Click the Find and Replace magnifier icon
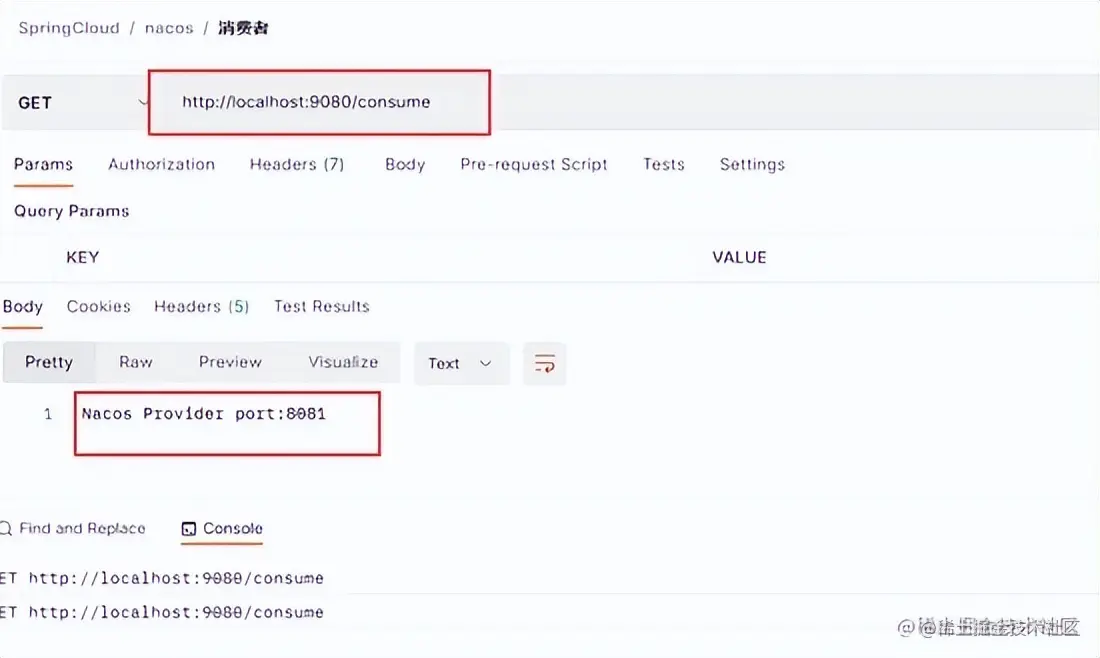 pos(8,528)
